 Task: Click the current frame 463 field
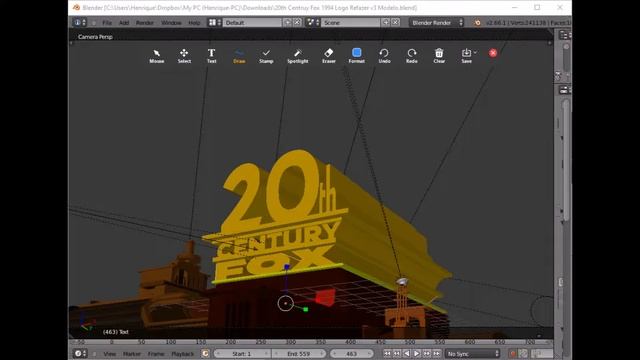(x=351, y=353)
